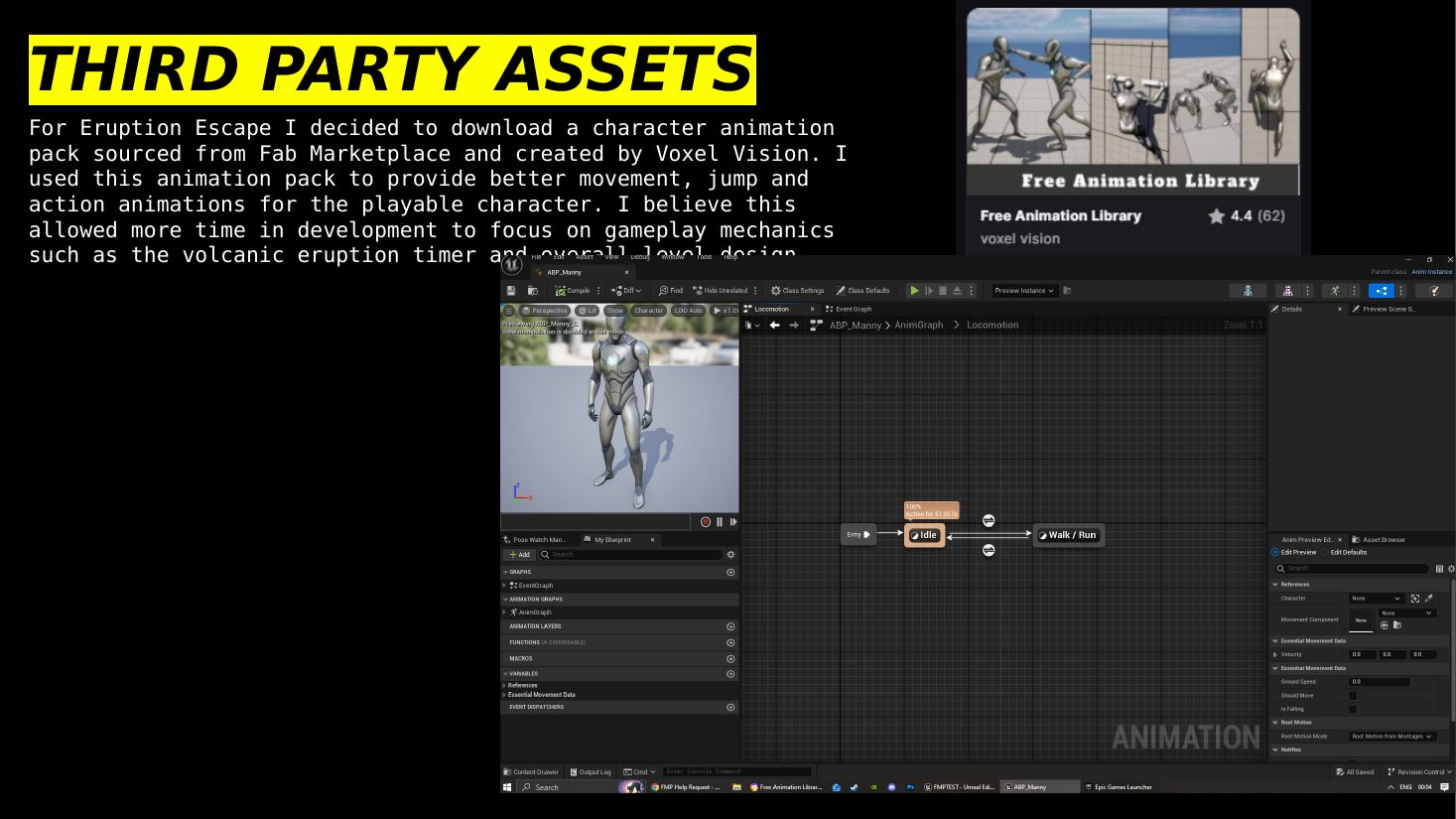Viewport: 1456px width, 819px height.
Task: Switch to the Asset Browser tab
Action: coord(1380,540)
